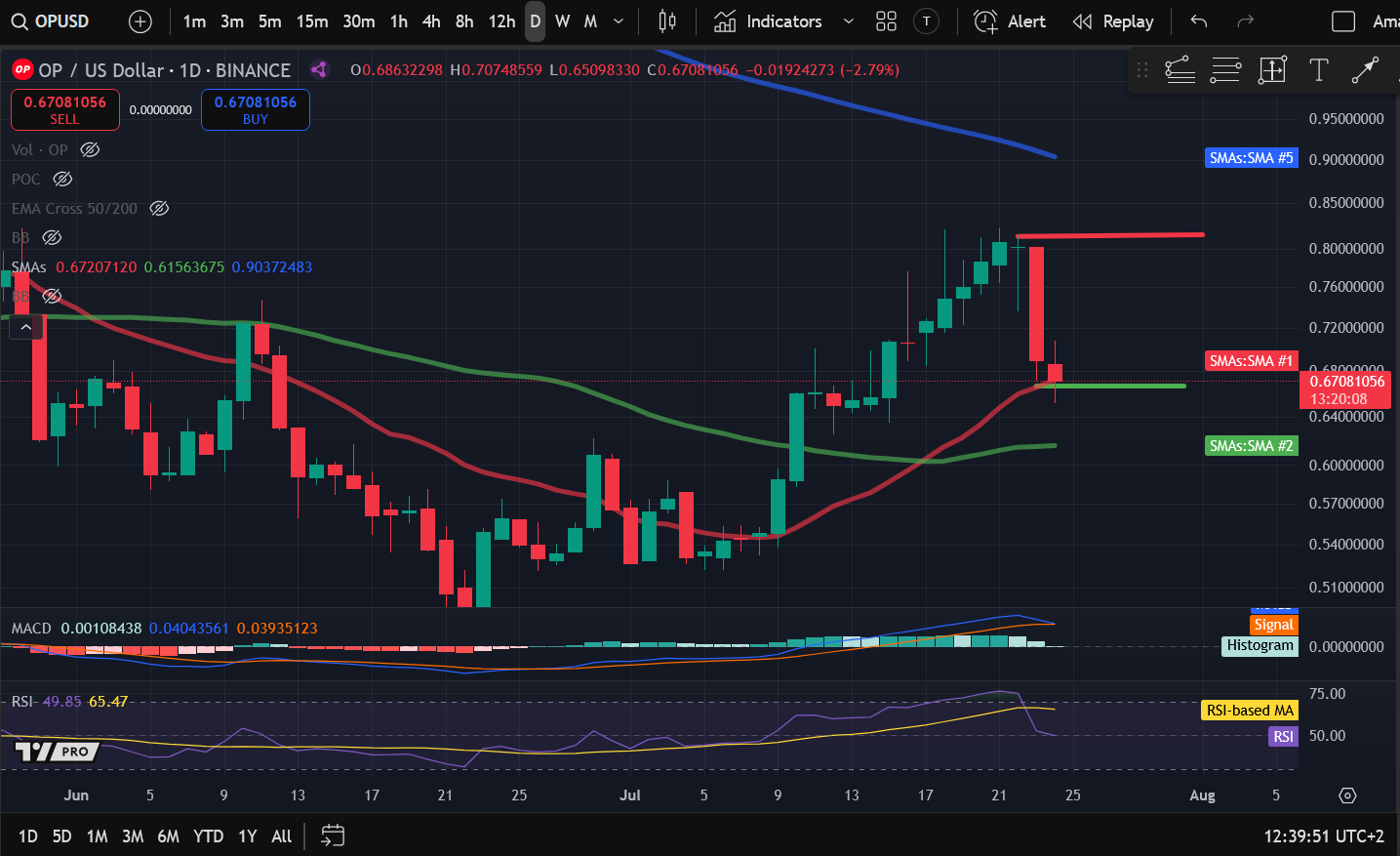Redo the chart action

1245,21
